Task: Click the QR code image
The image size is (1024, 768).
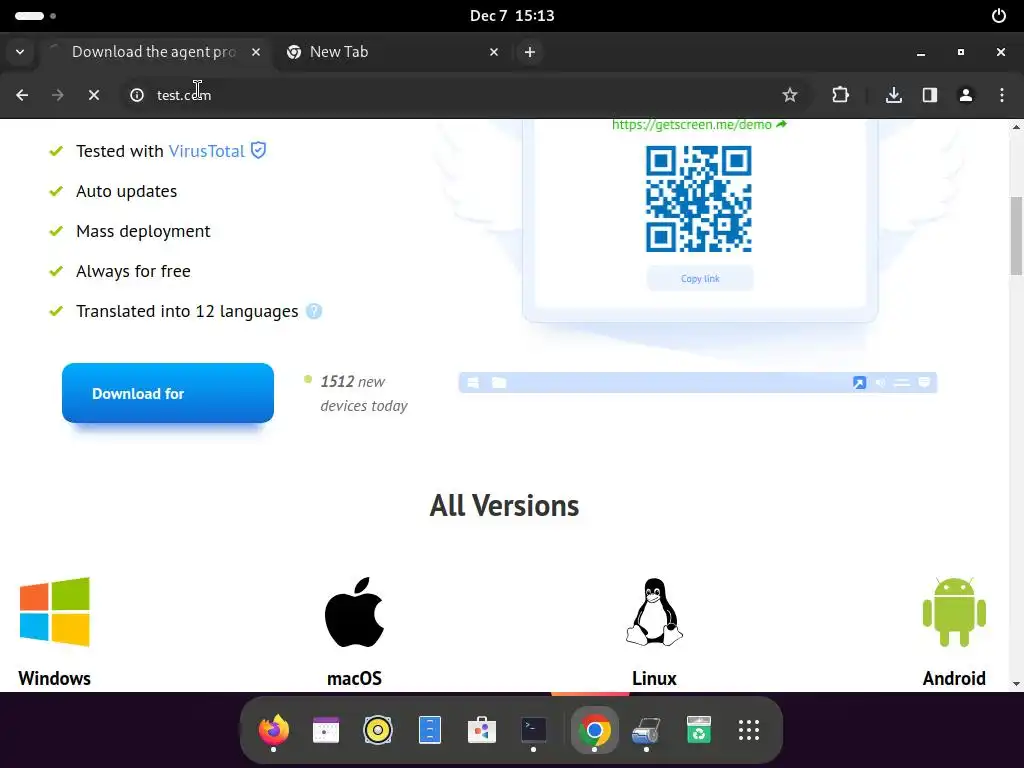Action: pyautogui.click(x=699, y=199)
